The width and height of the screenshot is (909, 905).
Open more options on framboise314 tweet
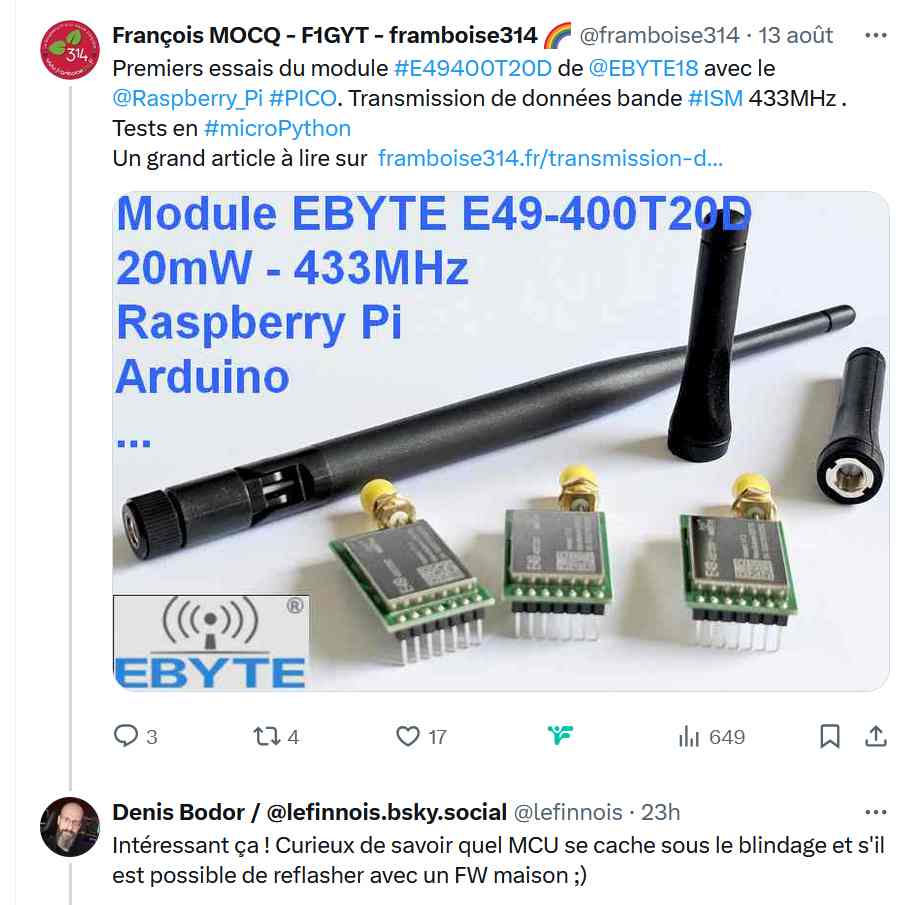pos(875,35)
